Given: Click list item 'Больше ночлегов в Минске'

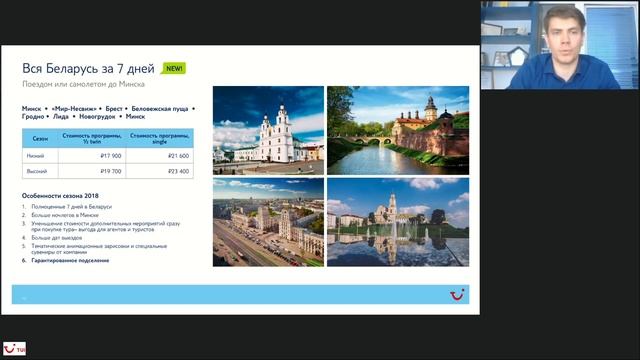Looking at the screenshot, I should click(x=65, y=215).
